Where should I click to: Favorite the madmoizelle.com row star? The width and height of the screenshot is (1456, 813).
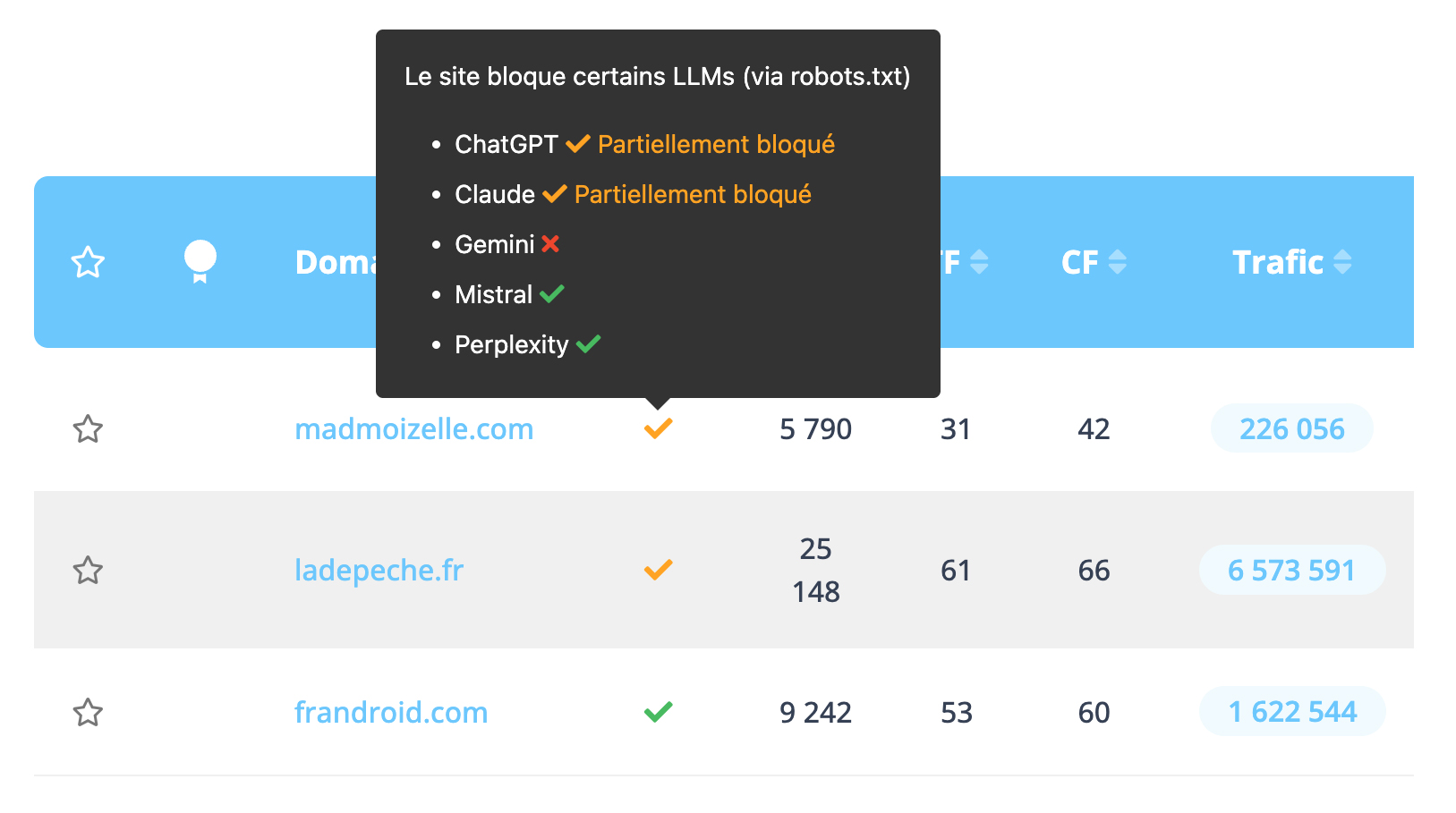(x=88, y=429)
